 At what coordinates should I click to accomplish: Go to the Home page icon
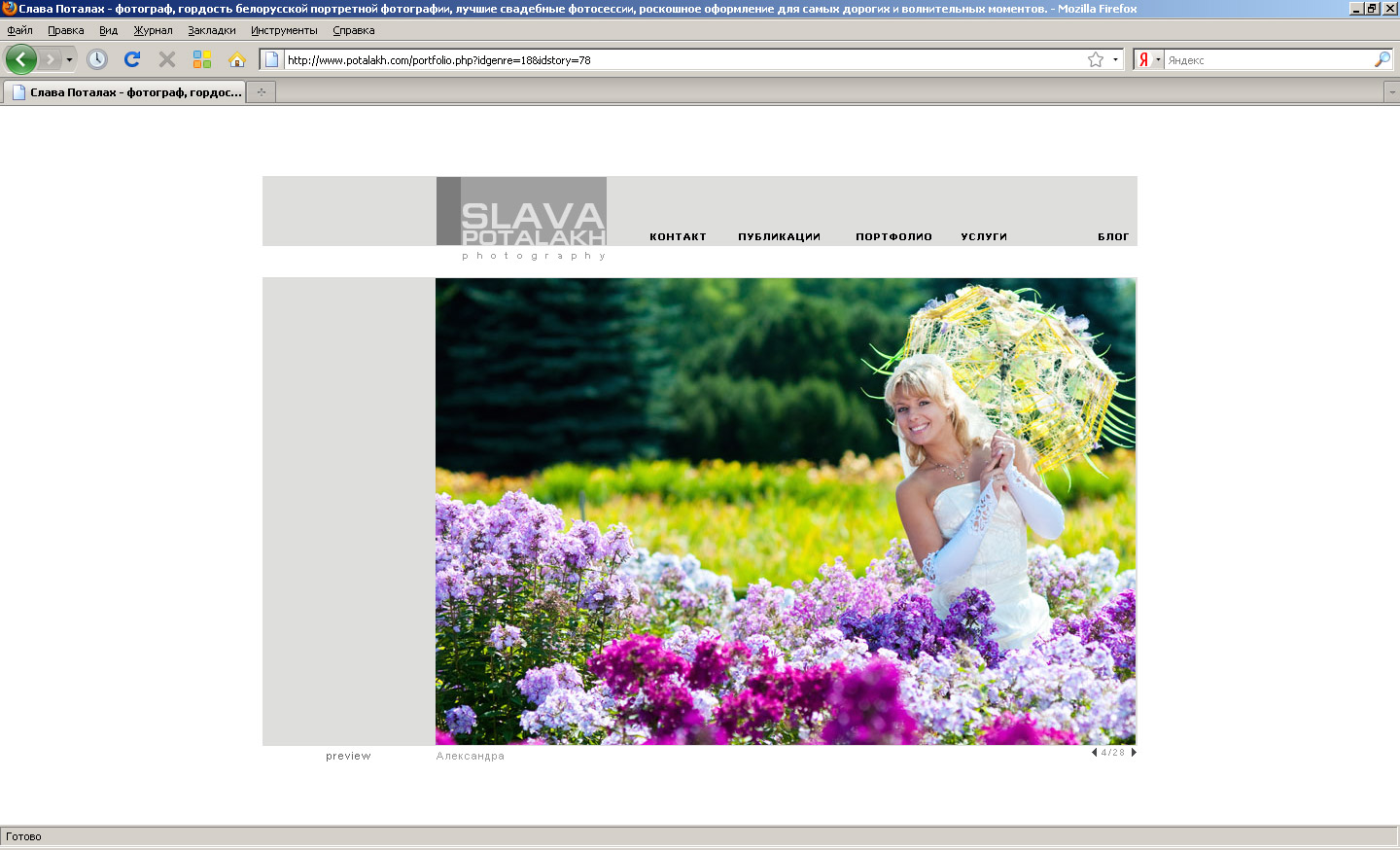pyautogui.click(x=237, y=59)
